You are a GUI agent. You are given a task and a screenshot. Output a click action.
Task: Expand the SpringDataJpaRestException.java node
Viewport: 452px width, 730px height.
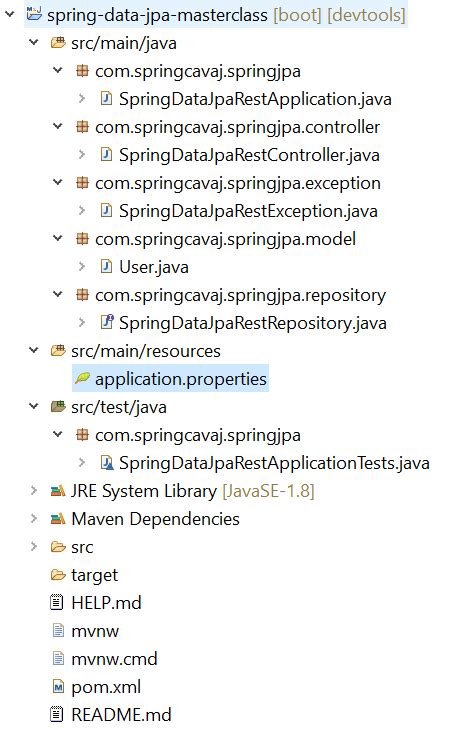(82, 210)
